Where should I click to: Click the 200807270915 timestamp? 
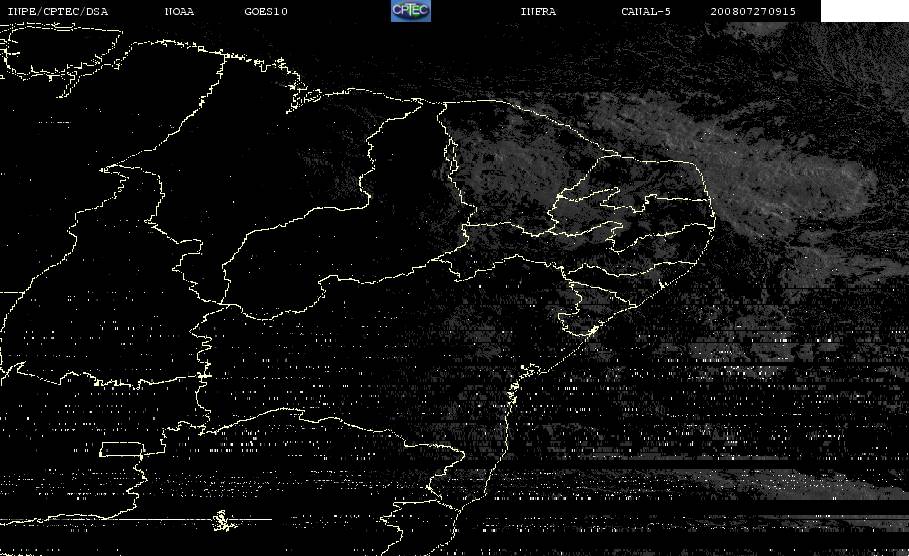pyautogui.click(x=753, y=11)
